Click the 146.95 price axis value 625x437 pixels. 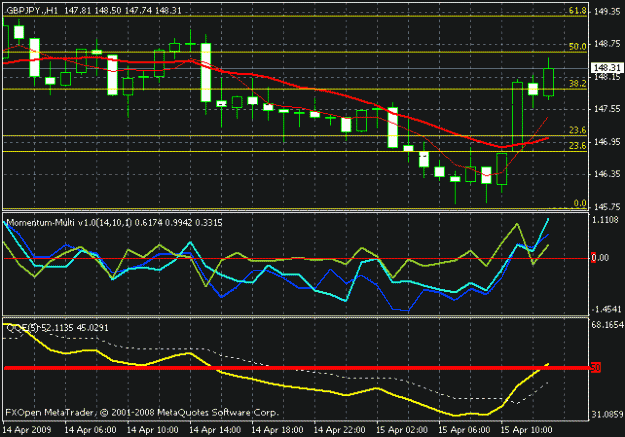pos(607,142)
